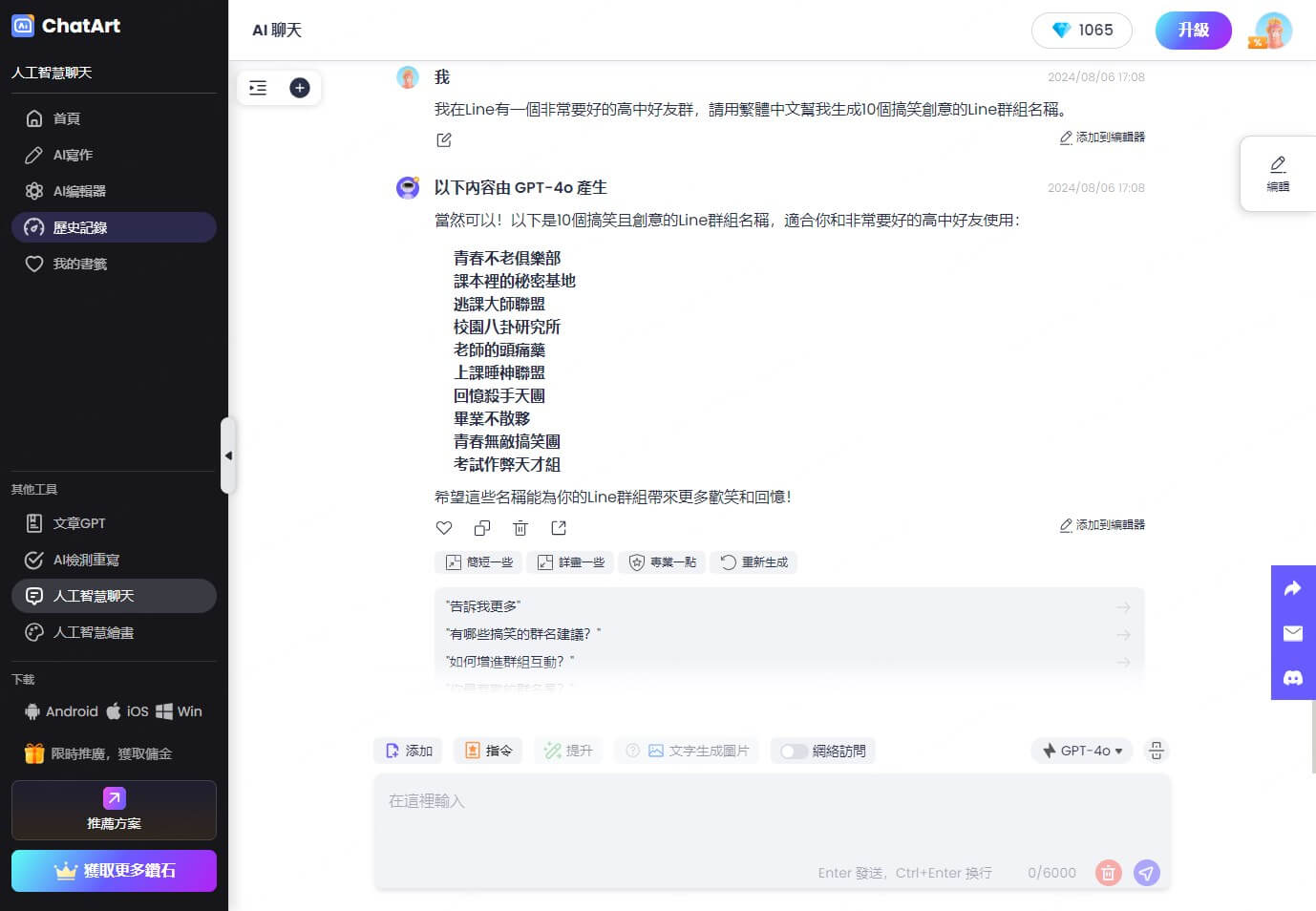Image resolution: width=1316 pixels, height=911 pixels.
Task: Click the text "考試作弊天才組"
Action: 507,464
